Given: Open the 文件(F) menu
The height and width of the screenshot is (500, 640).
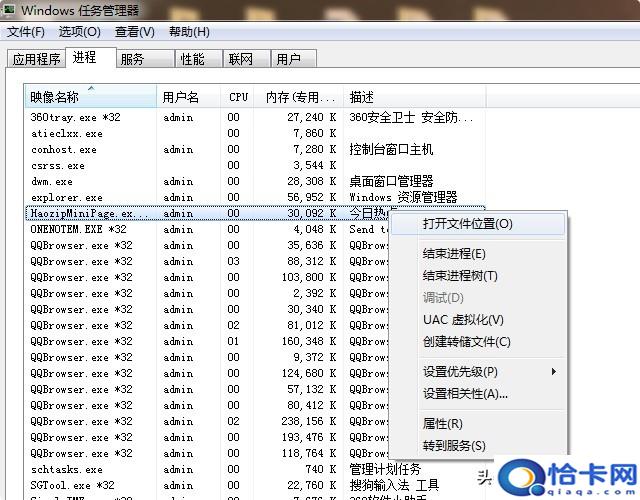Looking at the screenshot, I should (x=26, y=32).
